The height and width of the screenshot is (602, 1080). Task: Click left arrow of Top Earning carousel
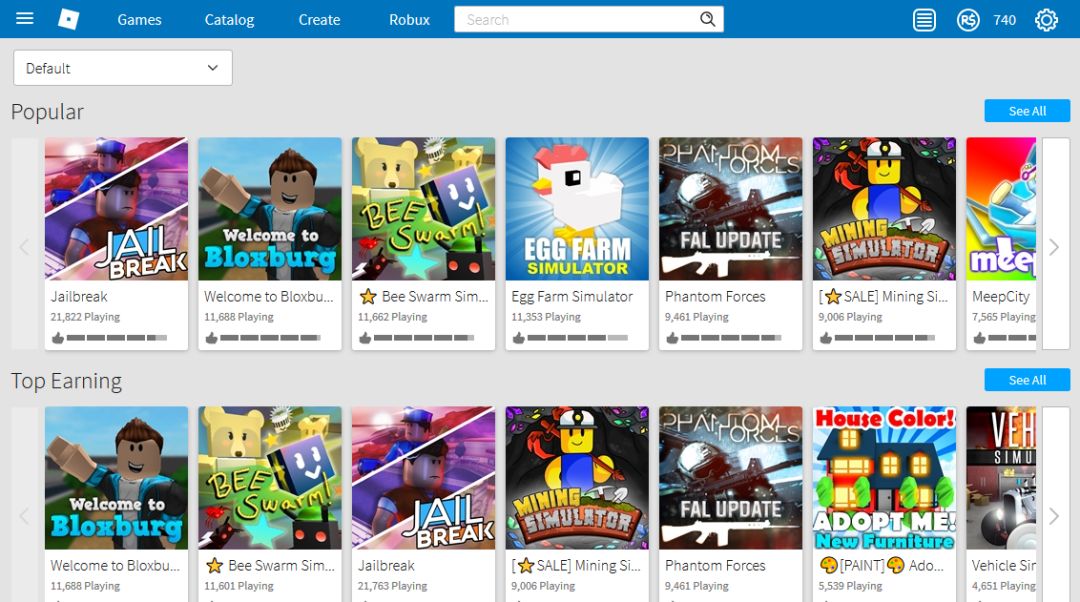24,515
